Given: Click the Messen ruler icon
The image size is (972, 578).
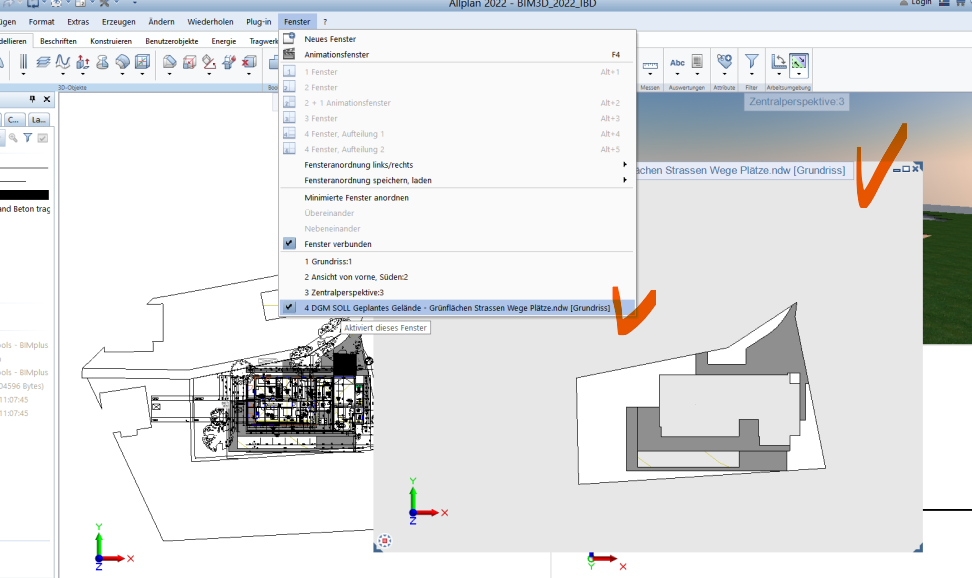Looking at the screenshot, I should pyautogui.click(x=650, y=65).
